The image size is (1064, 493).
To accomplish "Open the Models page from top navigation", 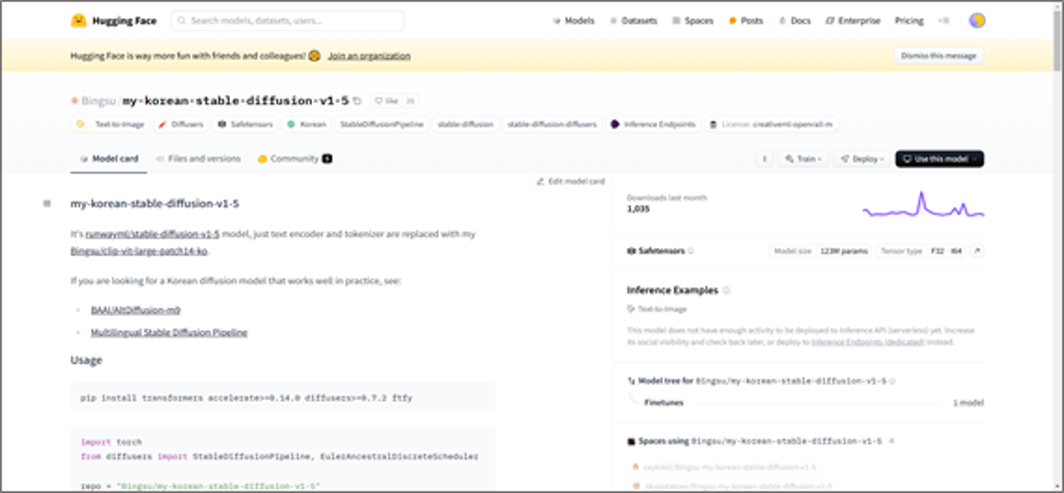I will 574,20.
